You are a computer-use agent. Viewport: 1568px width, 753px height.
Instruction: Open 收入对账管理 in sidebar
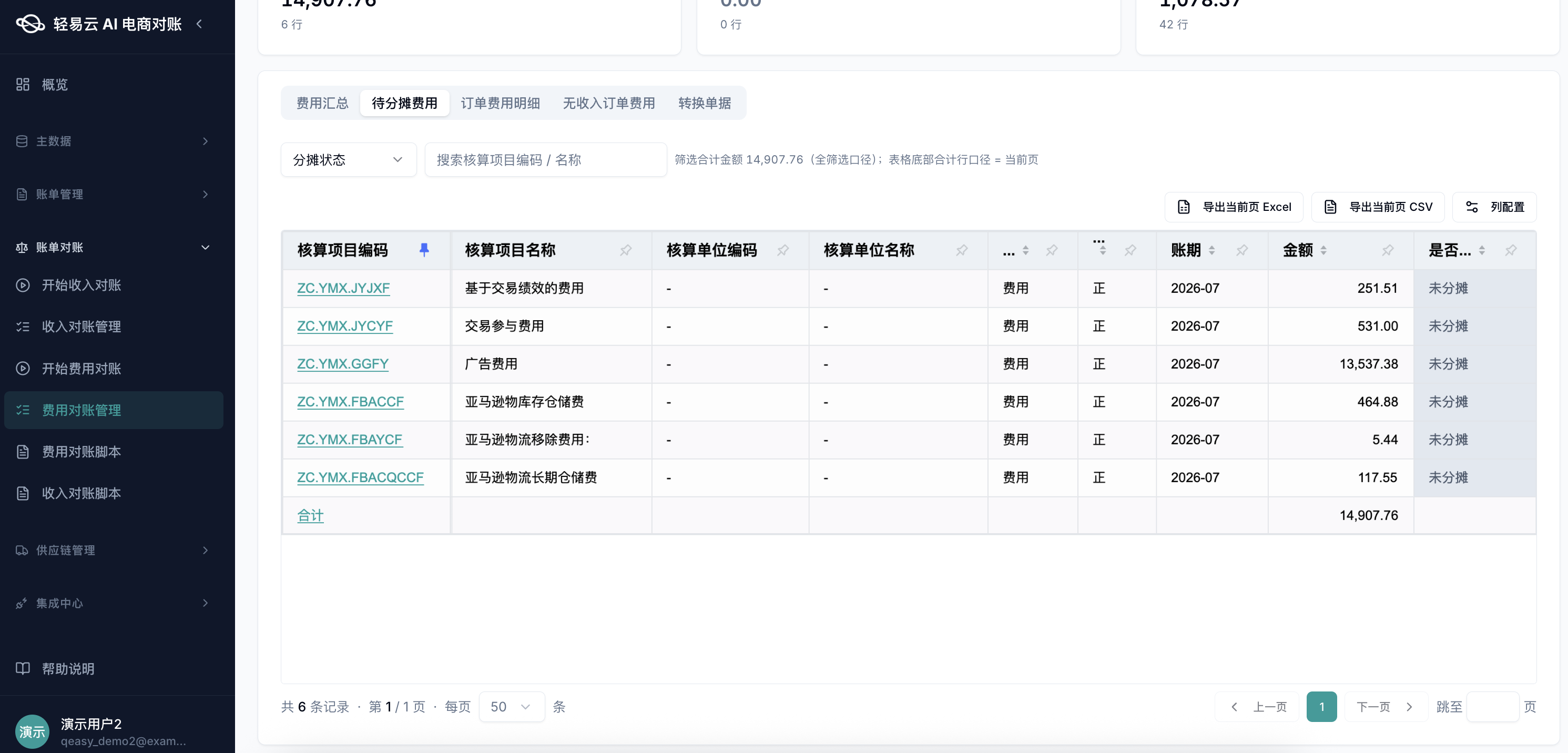113,327
